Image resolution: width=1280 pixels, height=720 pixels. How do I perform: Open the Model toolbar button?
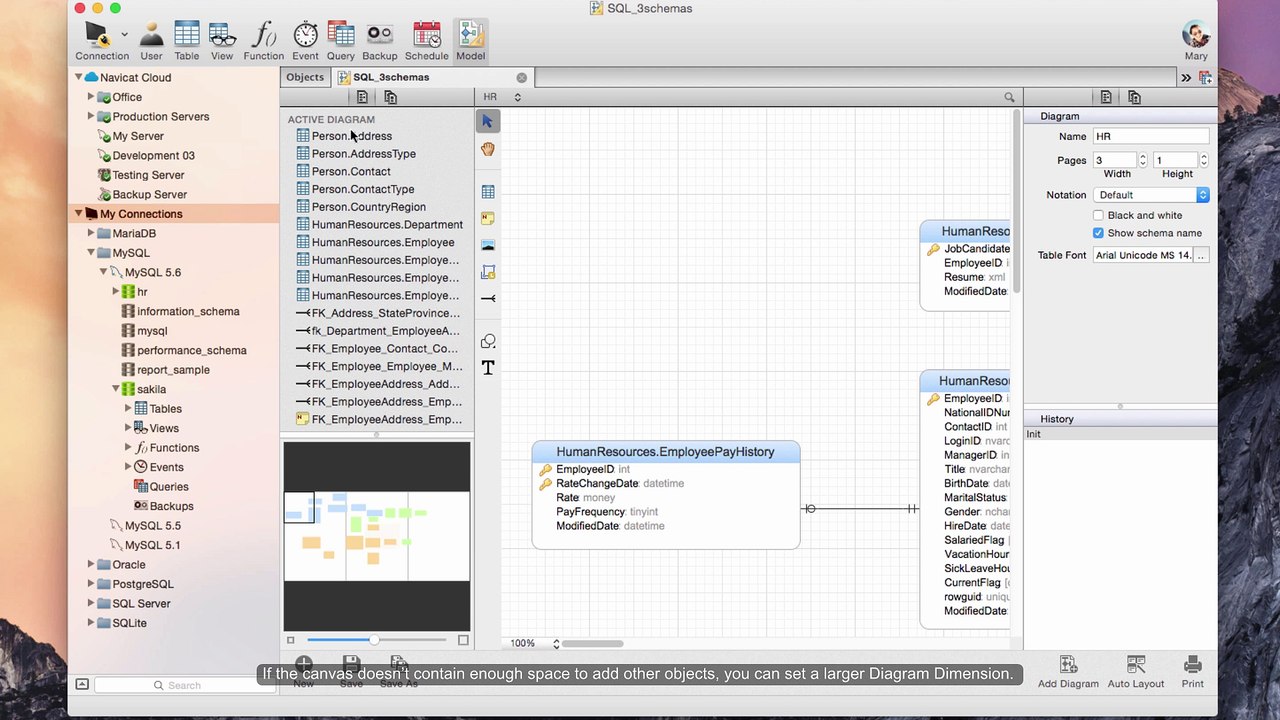click(470, 42)
